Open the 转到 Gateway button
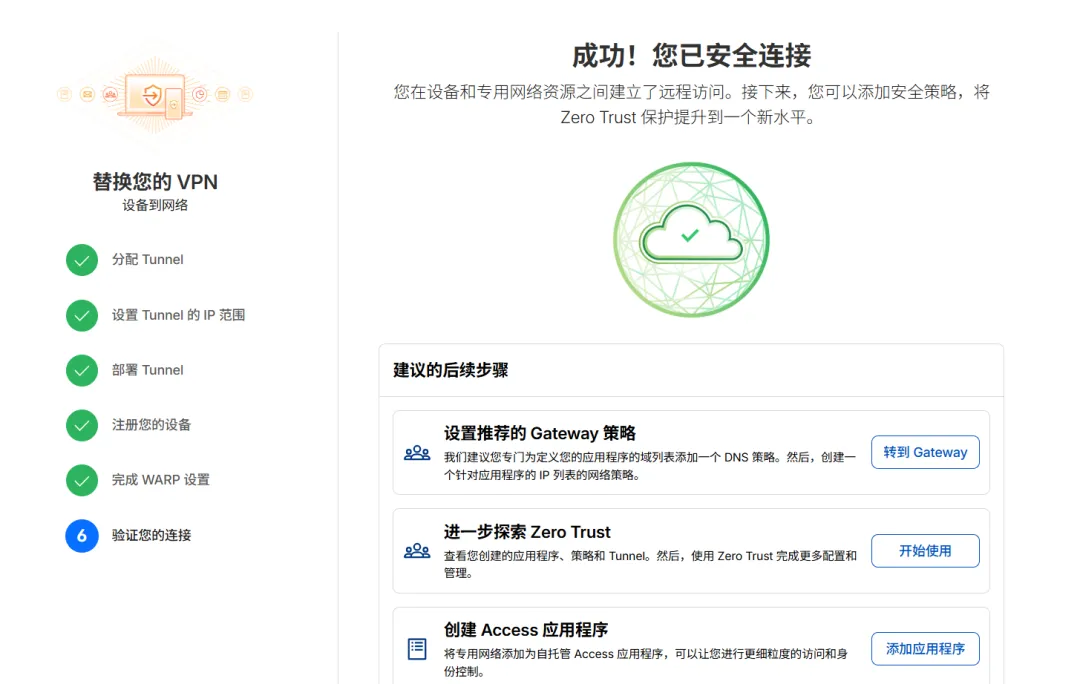This screenshot has height=684, width=1080. (x=925, y=452)
